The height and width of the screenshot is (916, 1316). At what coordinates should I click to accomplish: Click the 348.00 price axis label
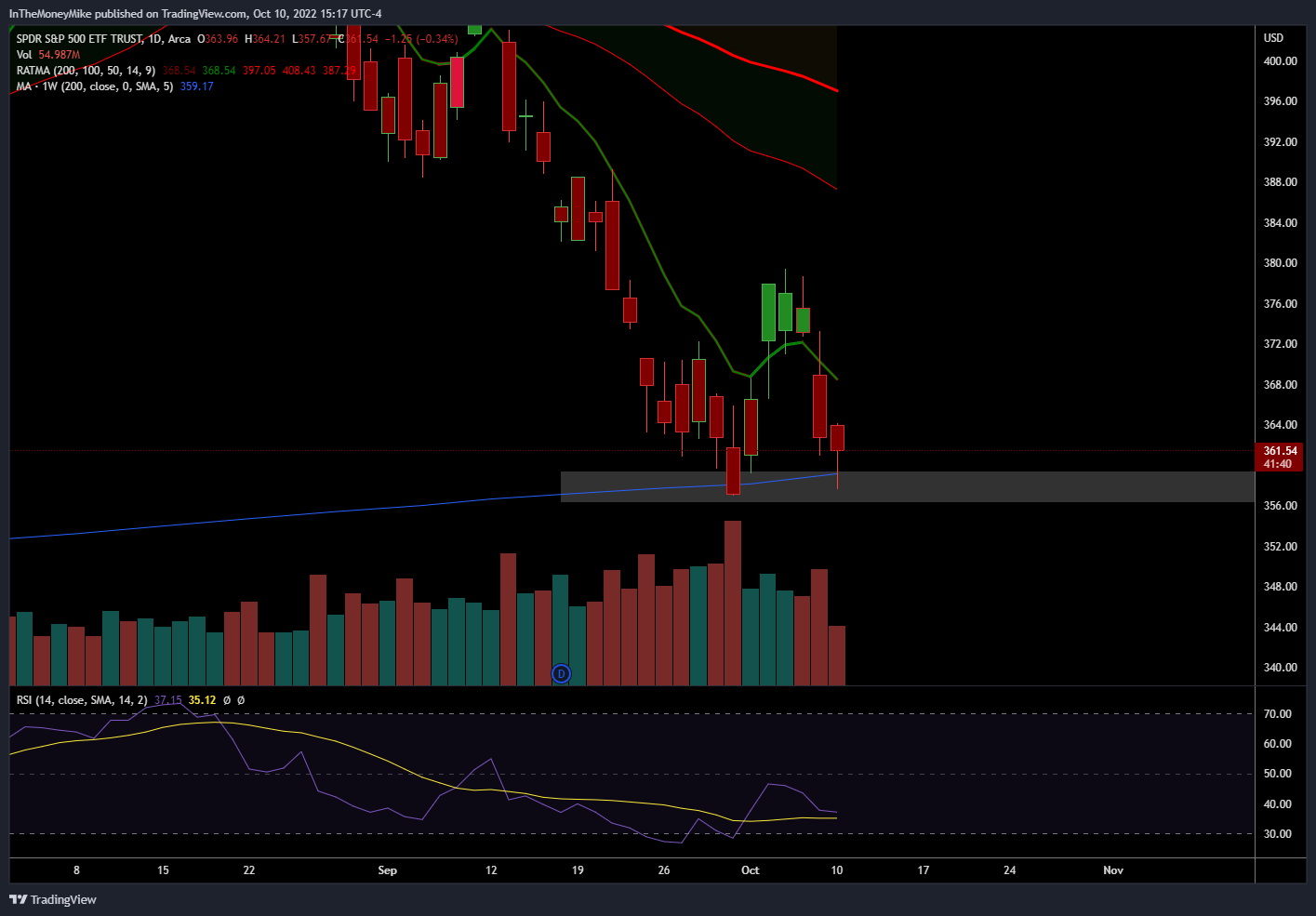click(x=1281, y=587)
